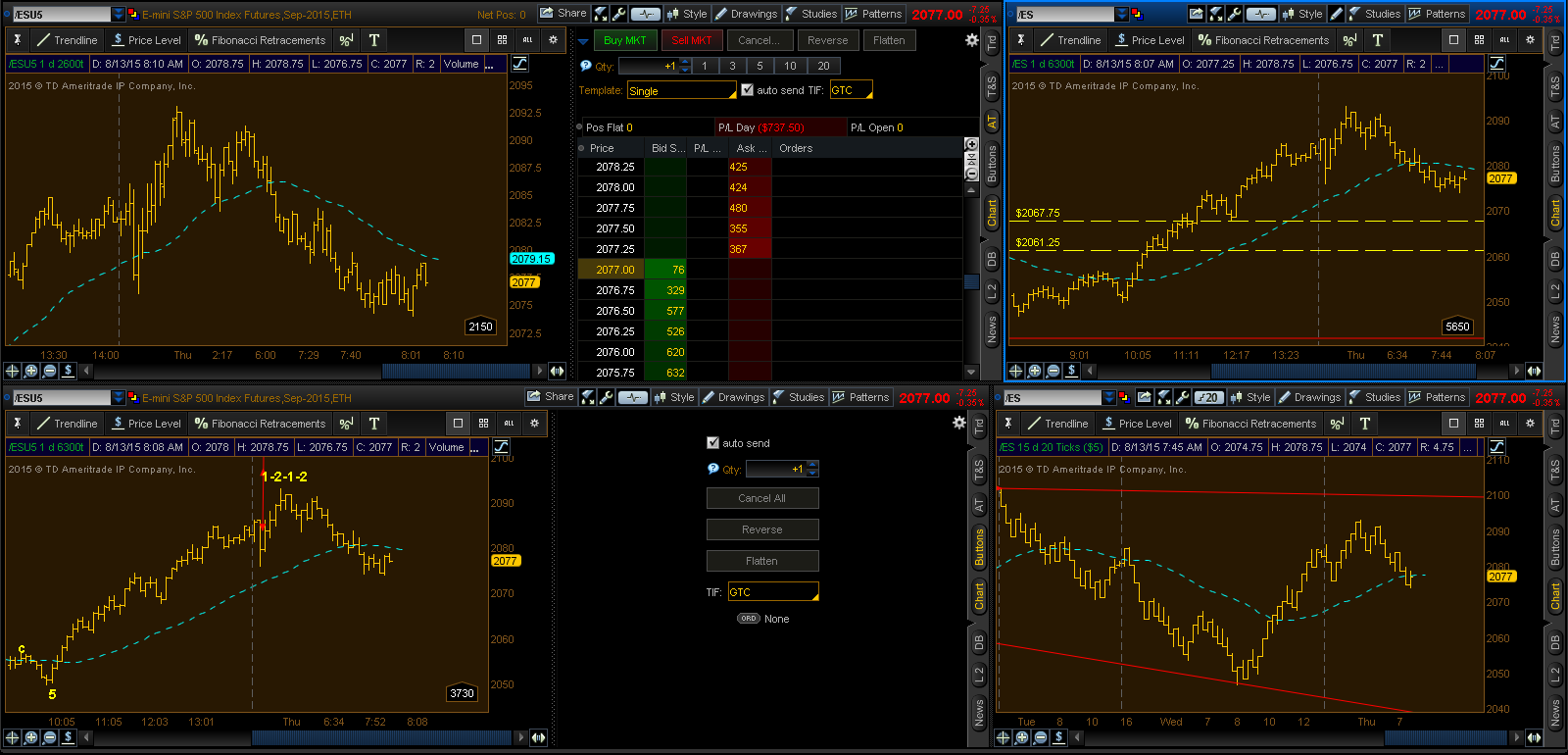
Task: Click horizontal scrollbar thumb below top-right chart
Action: click(x=1344, y=371)
